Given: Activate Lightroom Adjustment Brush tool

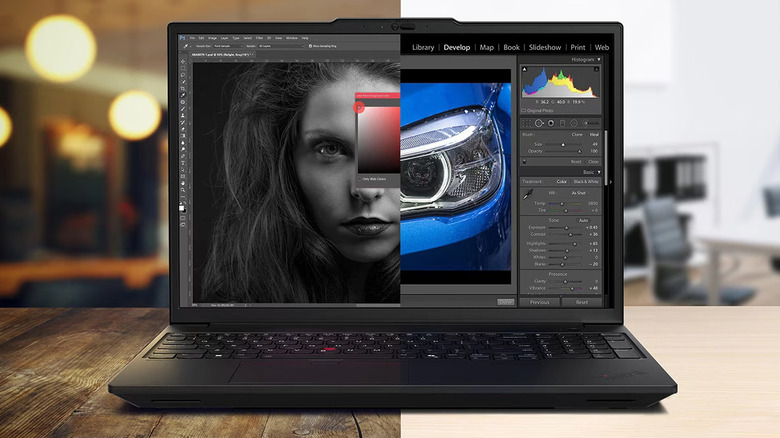Looking at the screenshot, I should (591, 123).
